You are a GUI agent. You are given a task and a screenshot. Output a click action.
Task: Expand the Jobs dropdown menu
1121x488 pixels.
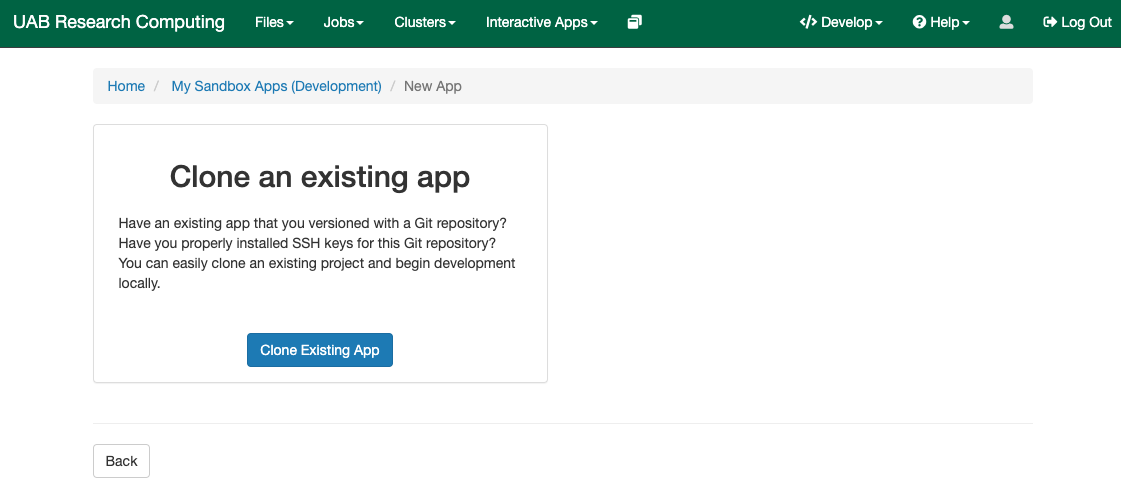click(344, 22)
